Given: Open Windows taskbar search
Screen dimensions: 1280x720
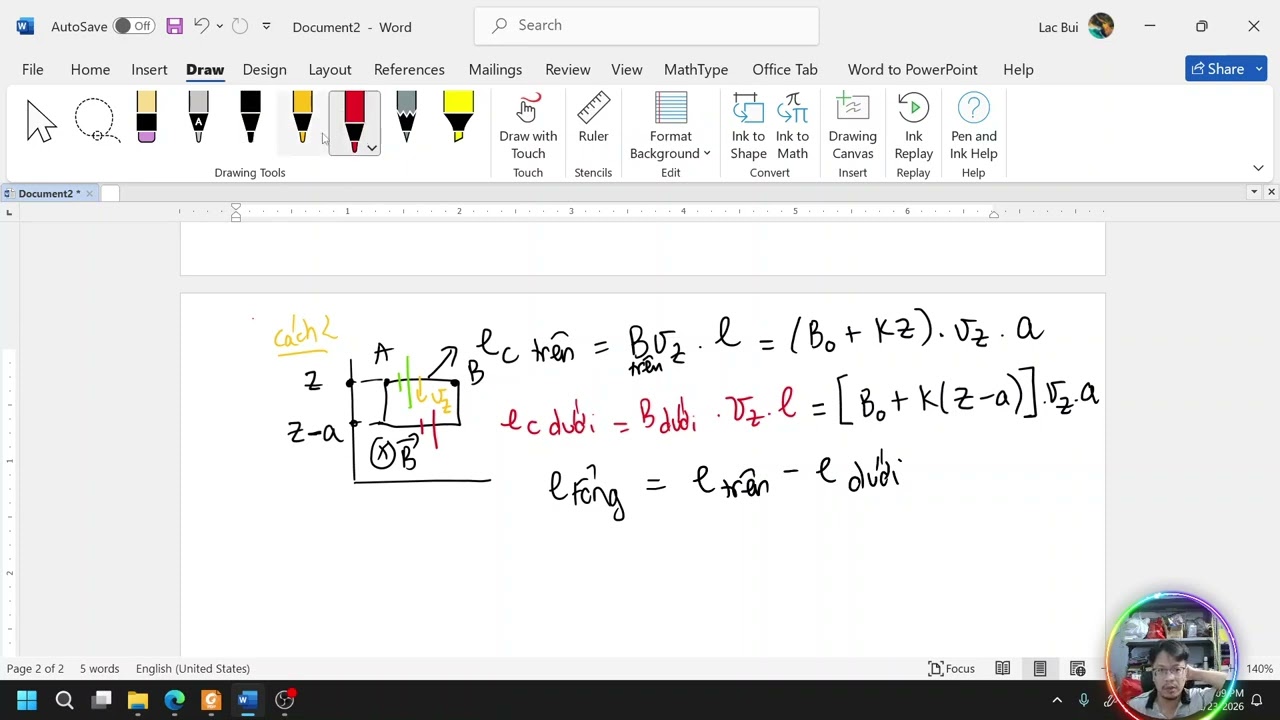Looking at the screenshot, I should pyautogui.click(x=64, y=700).
